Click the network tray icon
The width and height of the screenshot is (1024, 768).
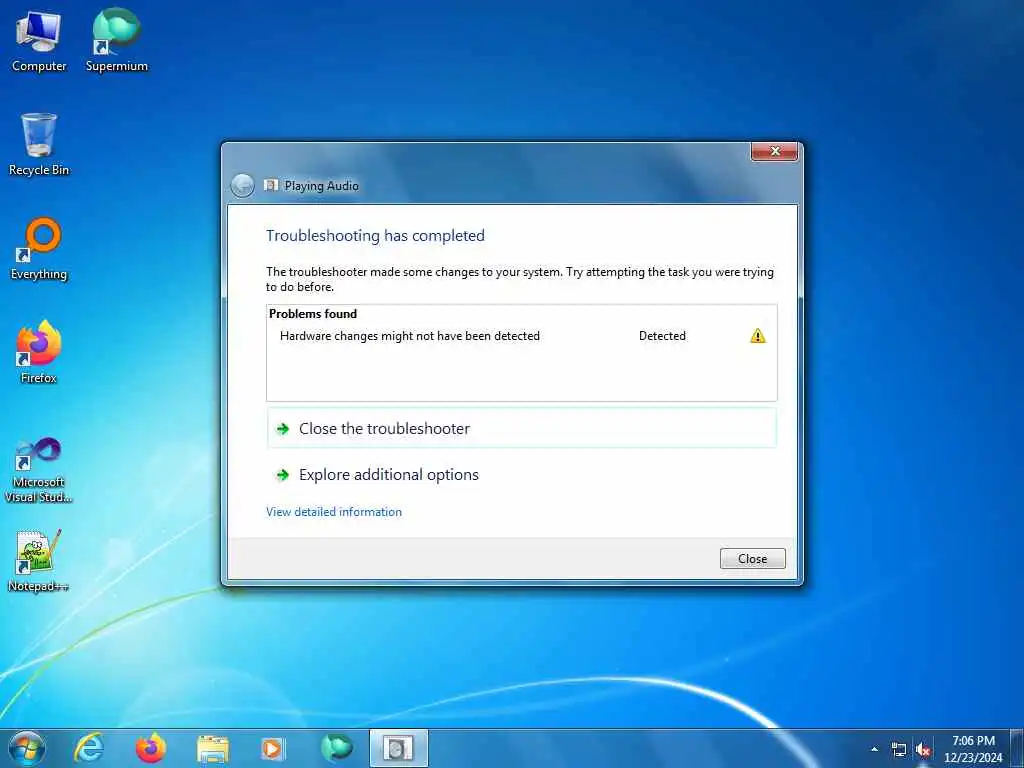[899, 750]
